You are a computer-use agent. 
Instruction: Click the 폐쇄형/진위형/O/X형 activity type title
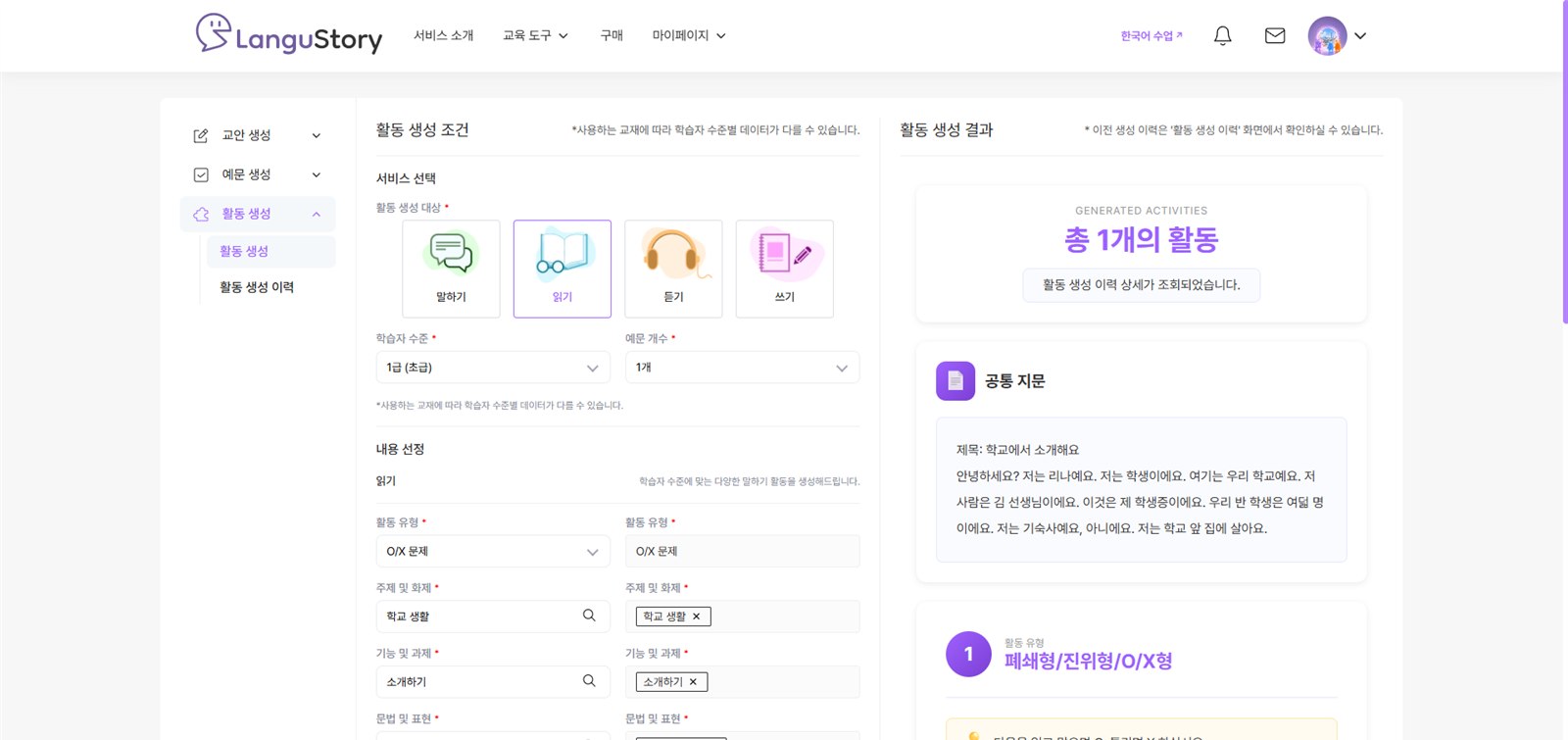pos(1088,661)
